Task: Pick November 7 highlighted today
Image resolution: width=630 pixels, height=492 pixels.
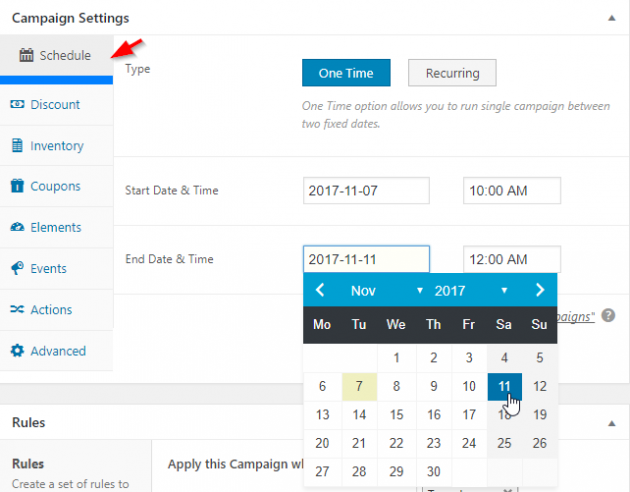Action: tap(359, 386)
